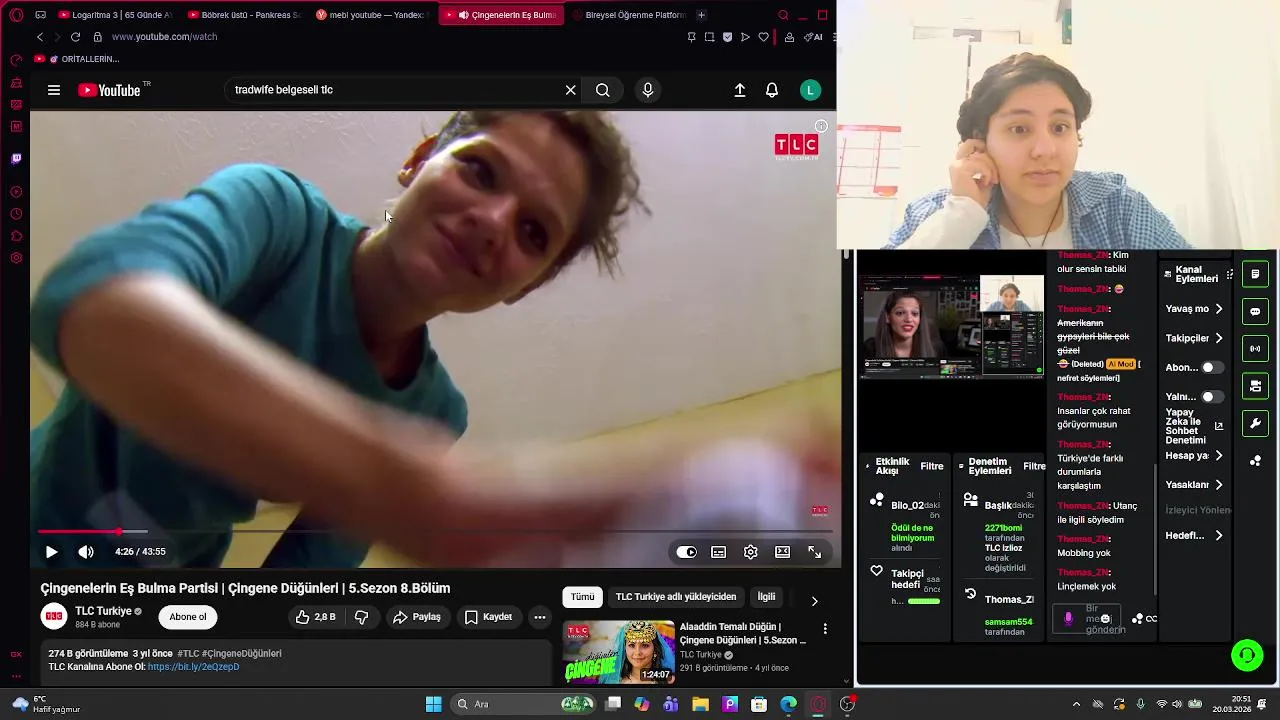1280x720 pixels.
Task: Open the Windows Start menu
Action: click(x=434, y=704)
